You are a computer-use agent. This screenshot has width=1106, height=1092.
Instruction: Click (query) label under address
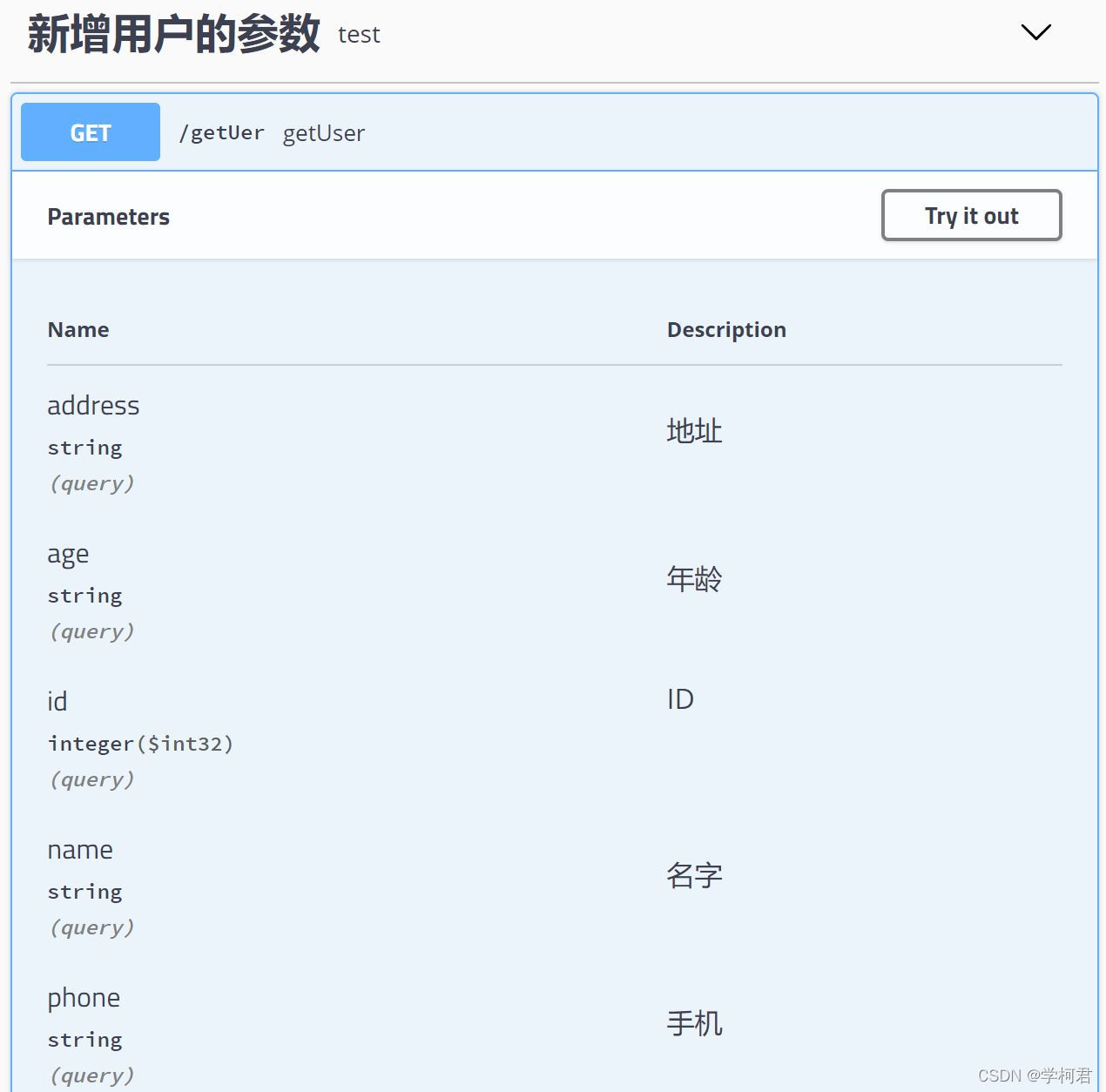pyautogui.click(x=91, y=484)
